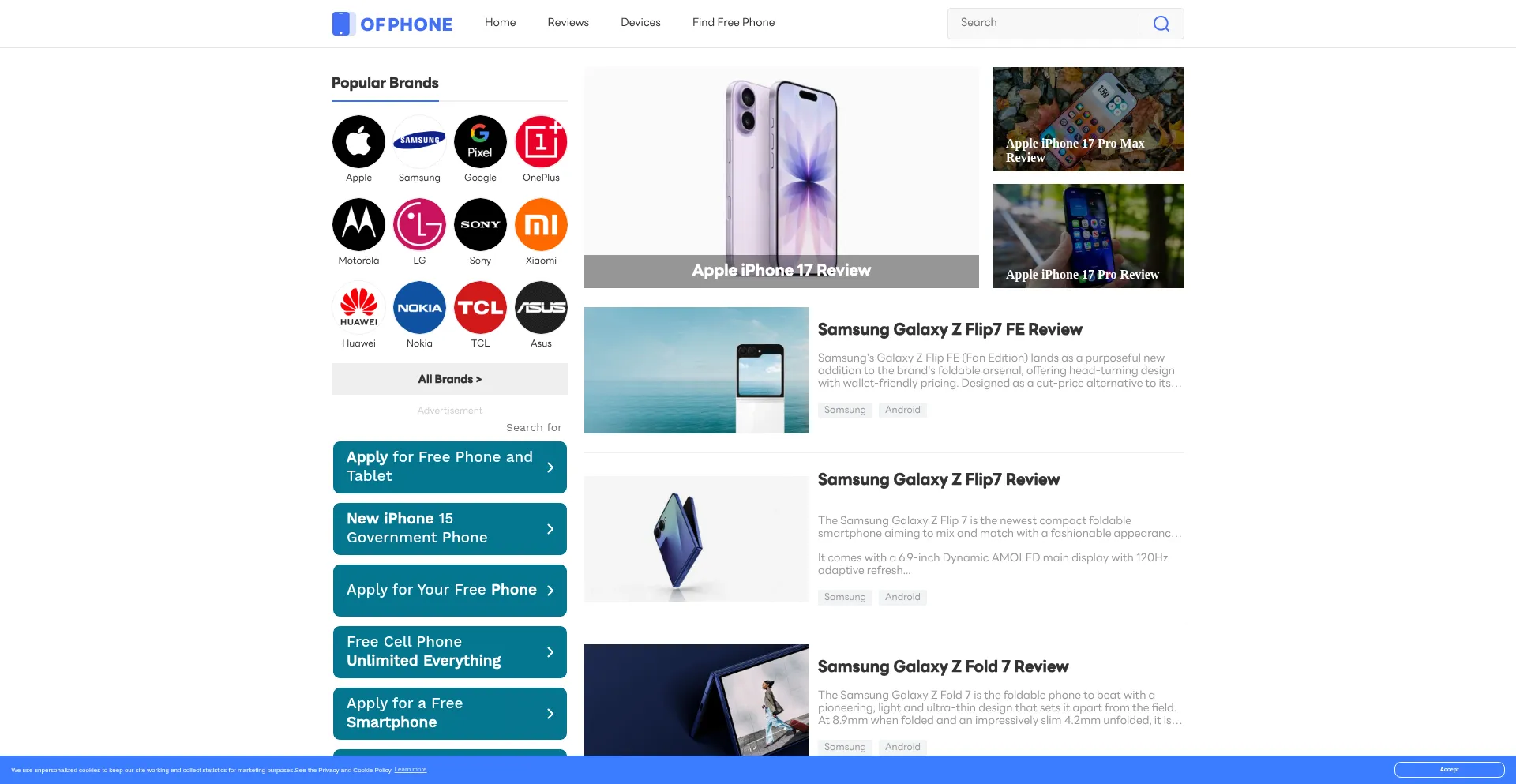Open the Apple brand icon
The image size is (1516, 784).
pyautogui.click(x=358, y=142)
